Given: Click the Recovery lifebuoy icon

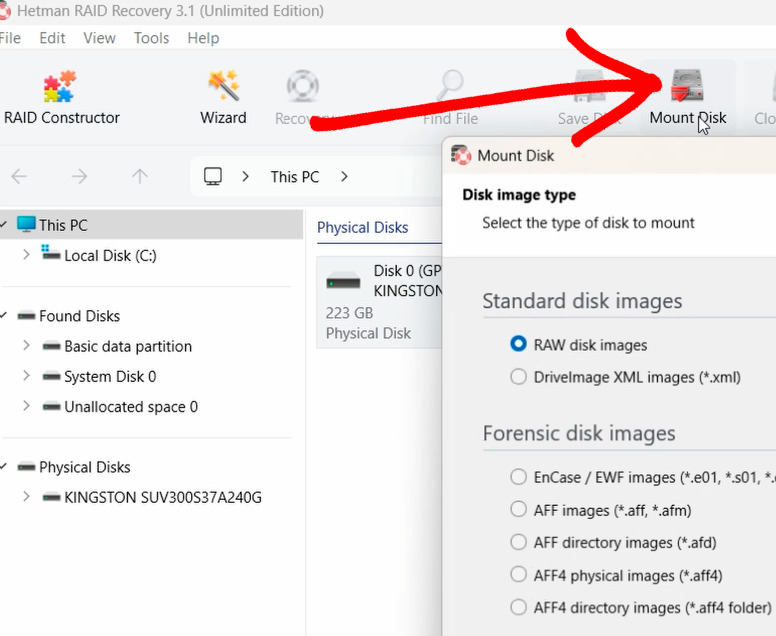Looking at the screenshot, I should pyautogui.click(x=302, y=86).
